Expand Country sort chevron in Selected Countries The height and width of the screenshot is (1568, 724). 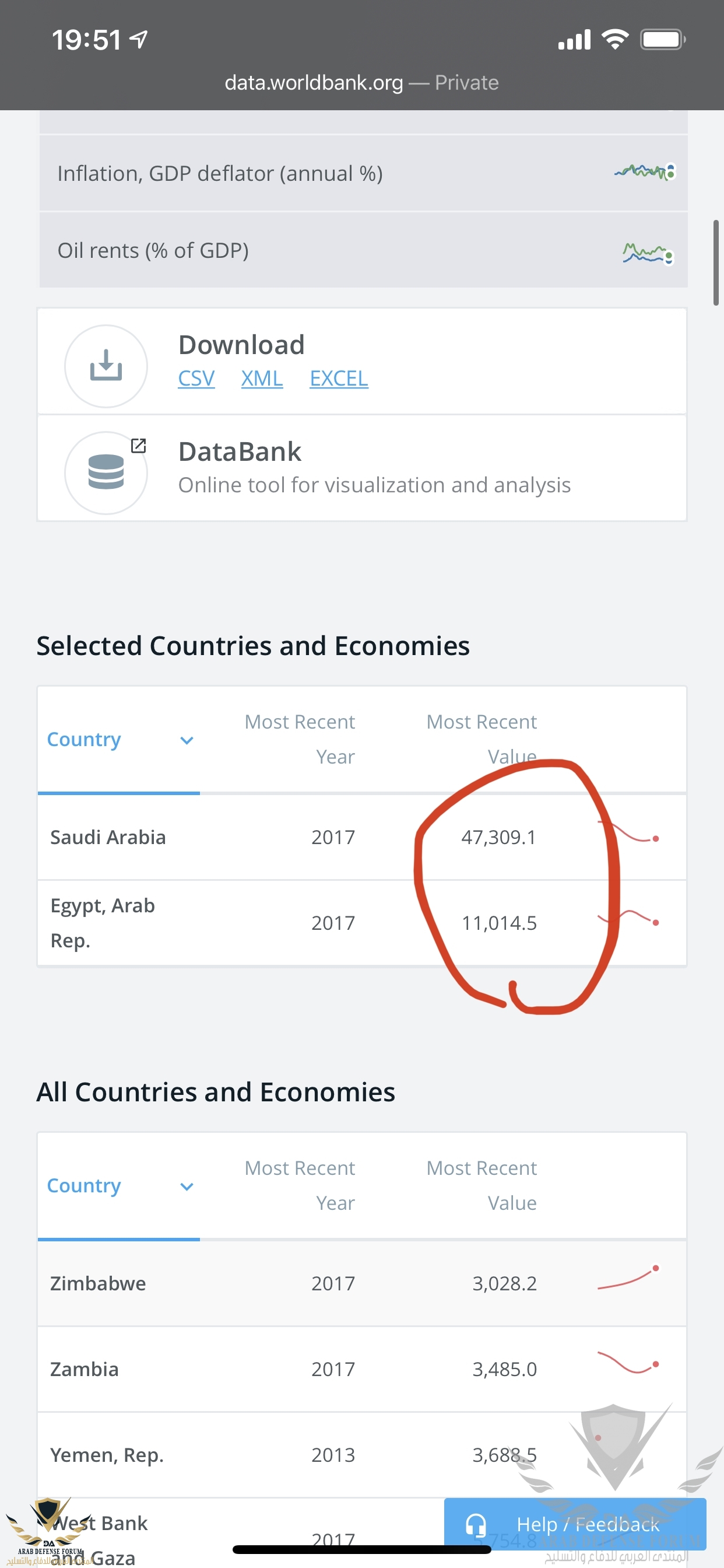[187, 740]
